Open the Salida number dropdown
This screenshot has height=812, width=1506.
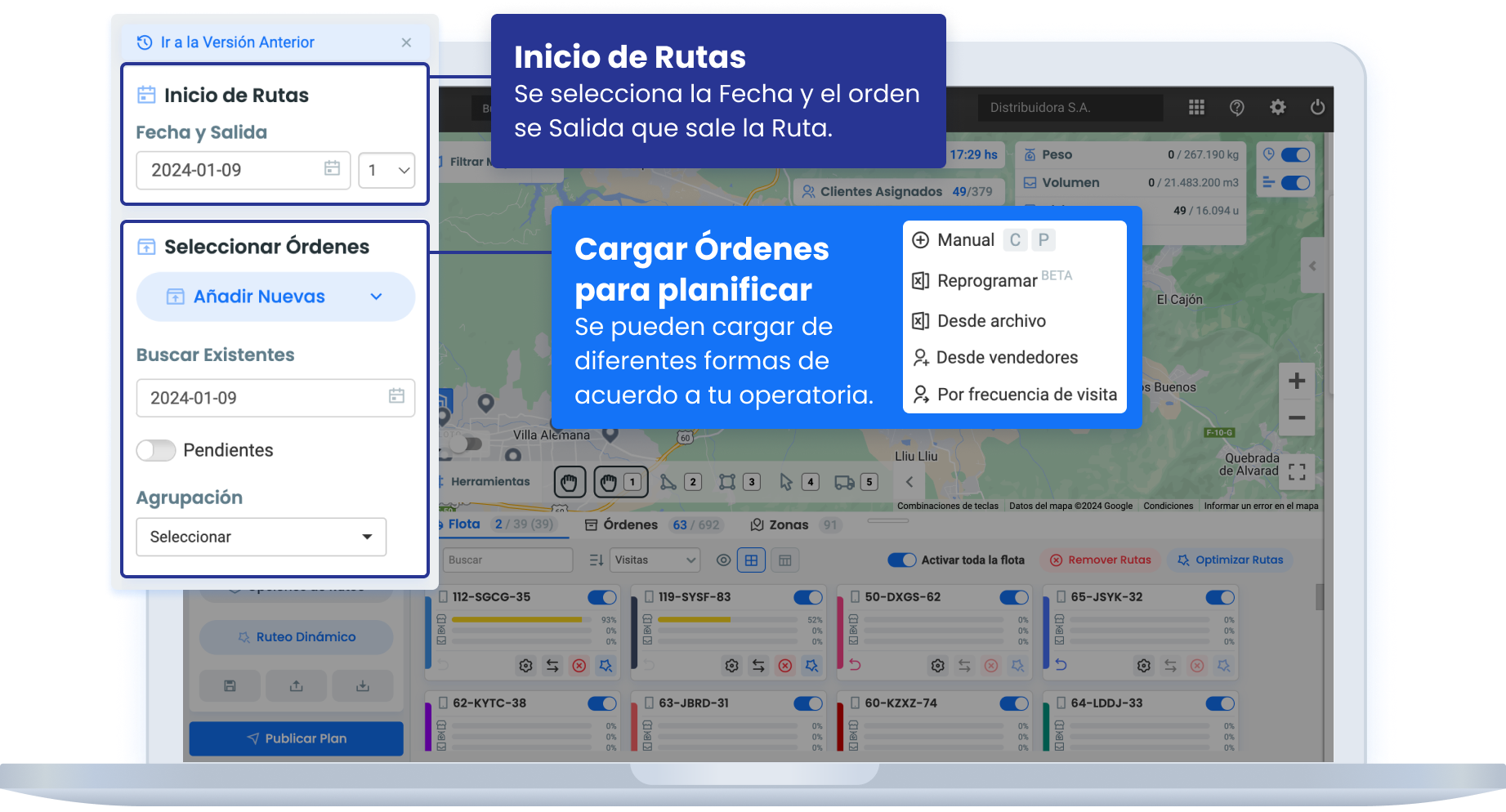point(387,170)
